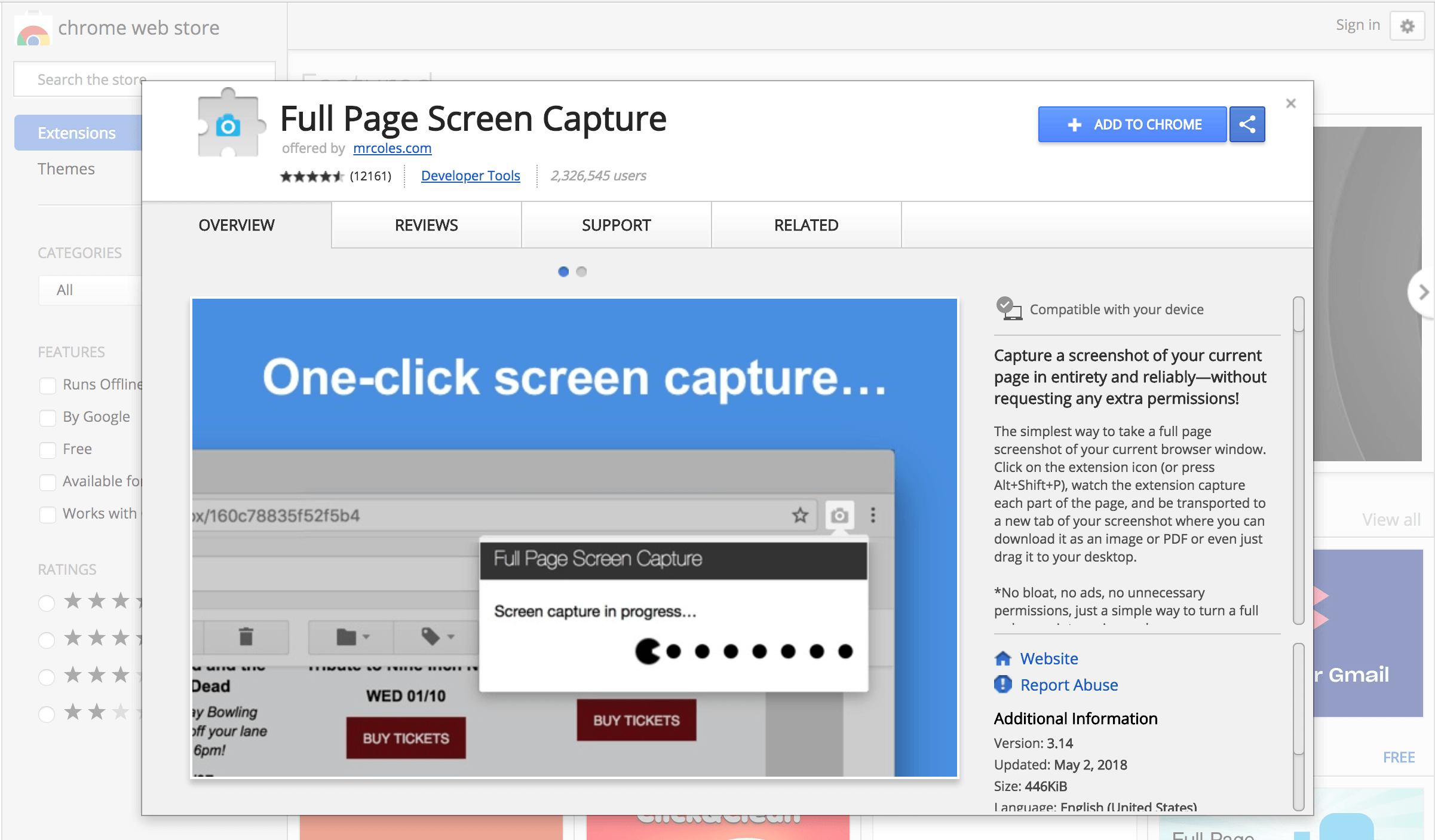This screenshot has width=1435, height=840.
Task: Click the share icon next to Add to Chrome
Action: 1247,124
